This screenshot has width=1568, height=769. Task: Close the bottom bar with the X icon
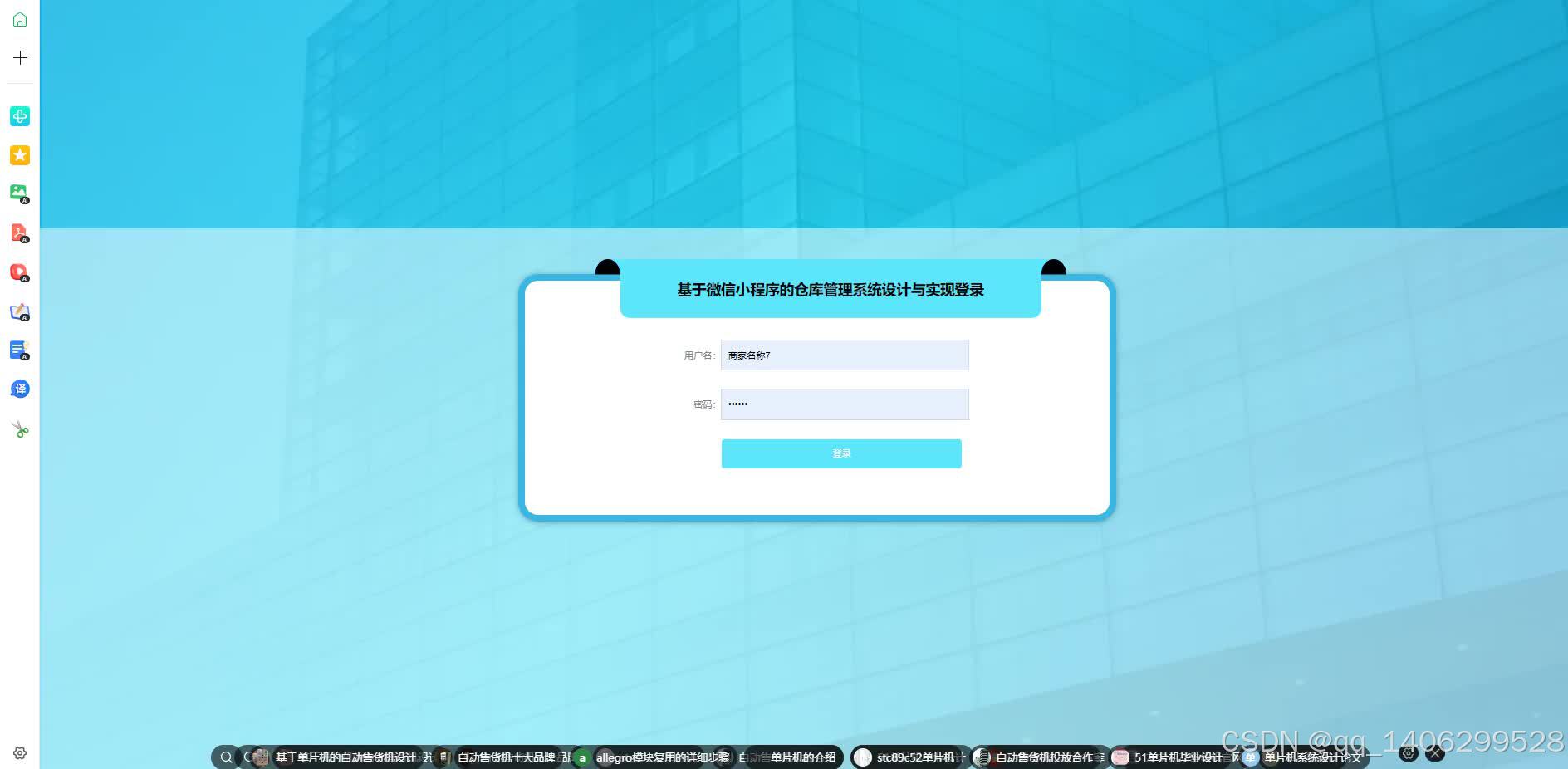(x=1435, y=754)
